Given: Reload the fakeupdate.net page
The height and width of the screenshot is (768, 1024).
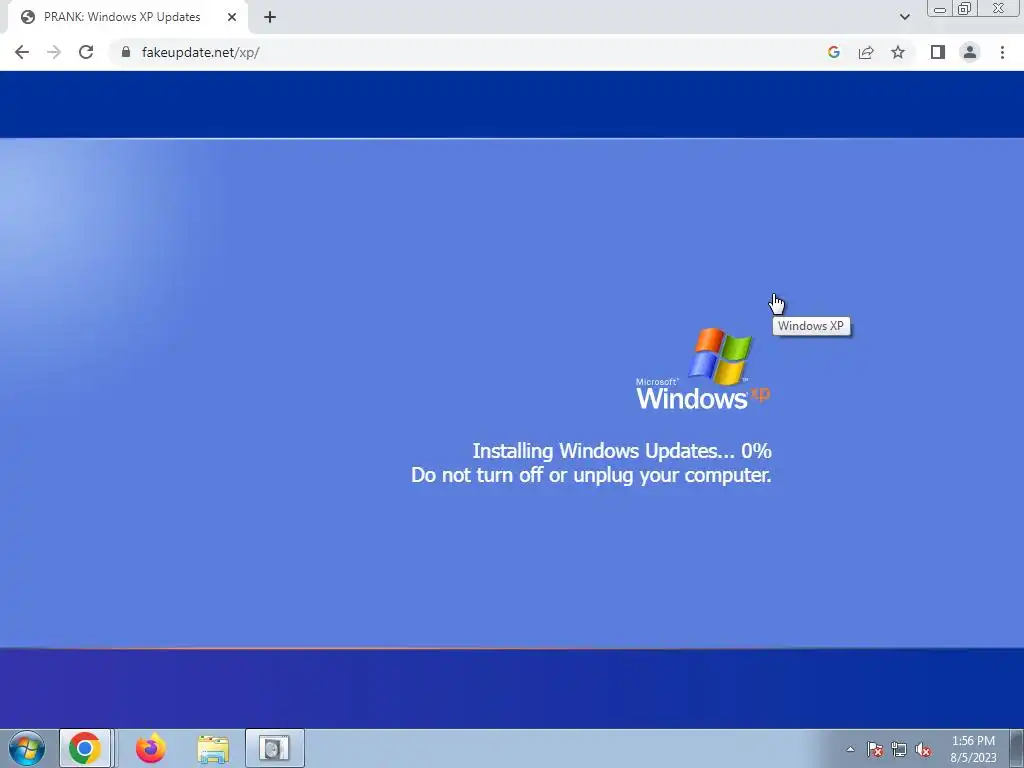Looking at the screenshot, I should point(86,52).
